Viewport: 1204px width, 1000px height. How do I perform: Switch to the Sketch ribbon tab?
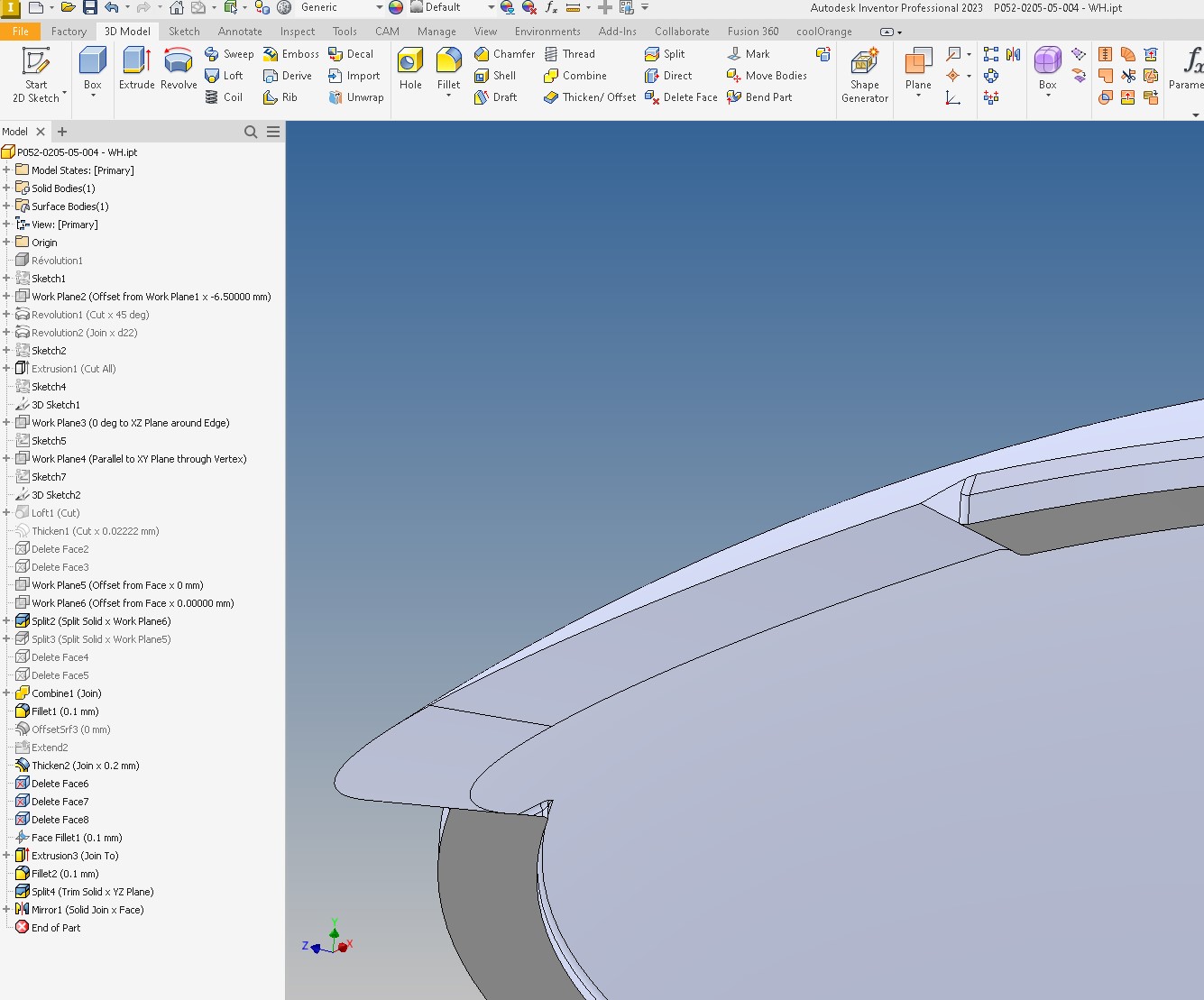coord(184,31)
